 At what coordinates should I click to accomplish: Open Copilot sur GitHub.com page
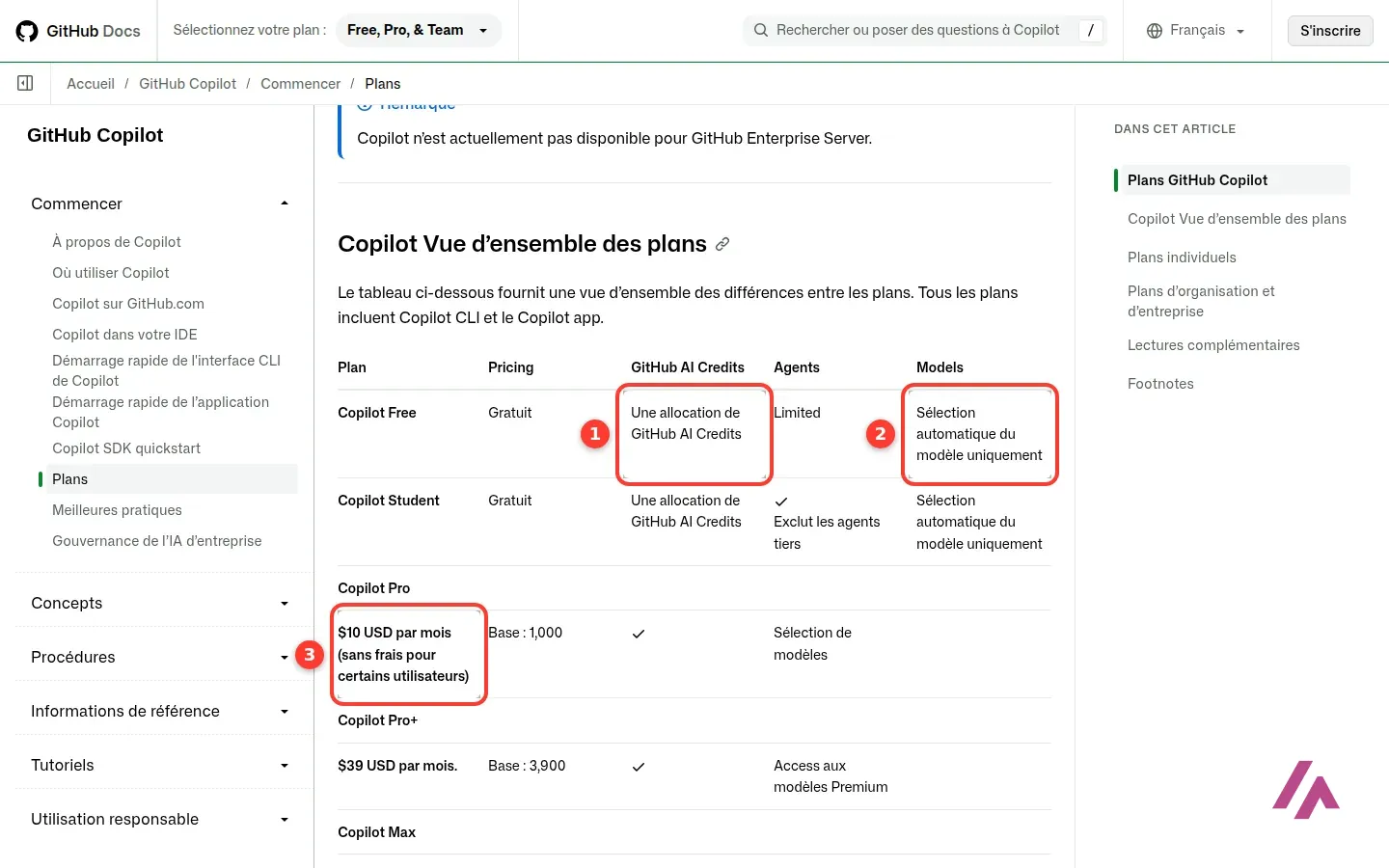[x=128, y=304]
